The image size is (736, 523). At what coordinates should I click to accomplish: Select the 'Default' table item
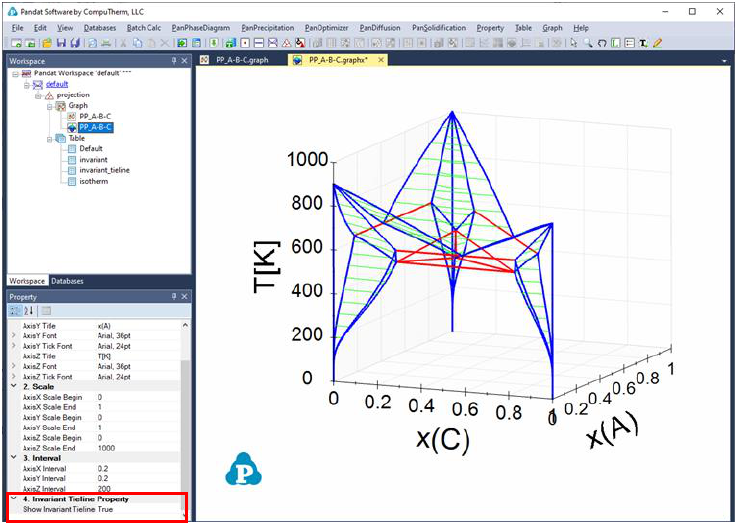(91, 148)
